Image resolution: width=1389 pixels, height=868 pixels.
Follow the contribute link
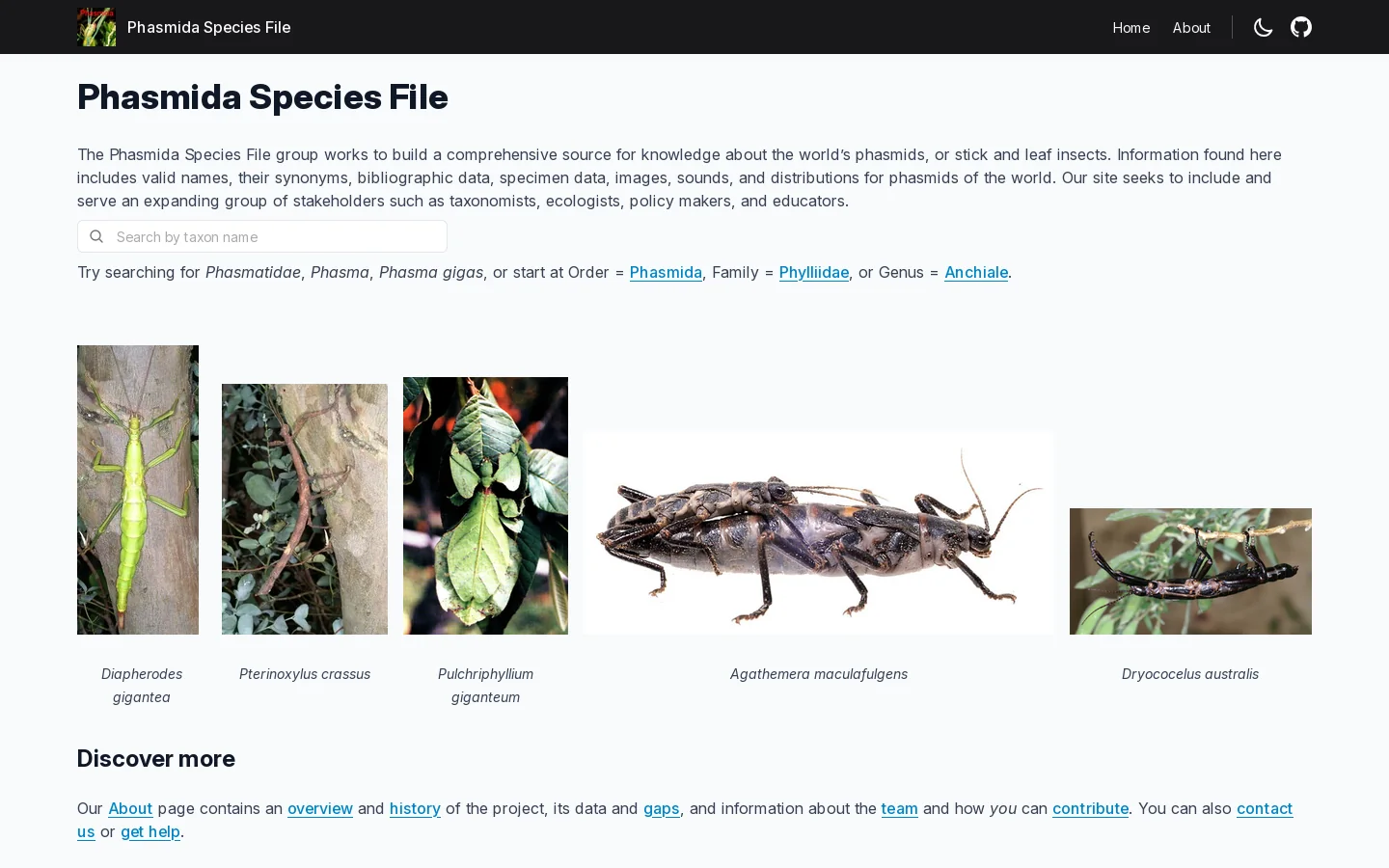click(1090, 808)
